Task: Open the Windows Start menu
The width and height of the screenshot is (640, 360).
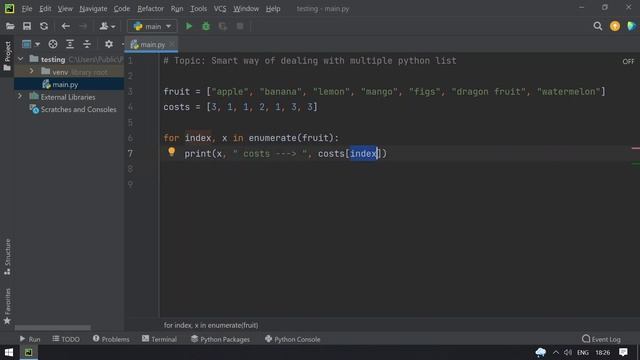Action: pos(9,352)
